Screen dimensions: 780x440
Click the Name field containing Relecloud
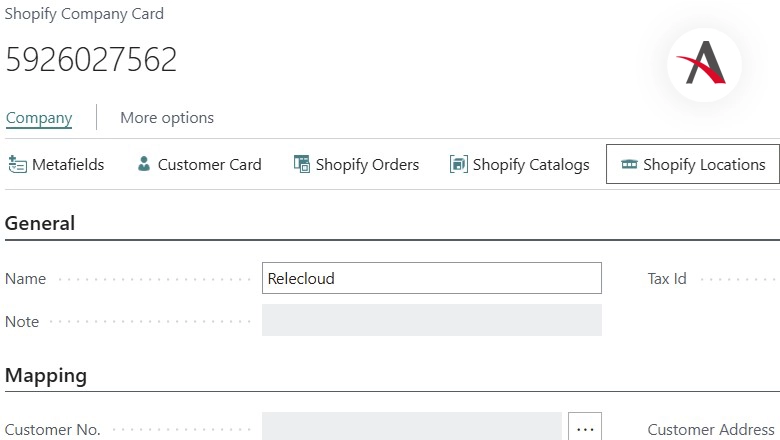(432, 279)
